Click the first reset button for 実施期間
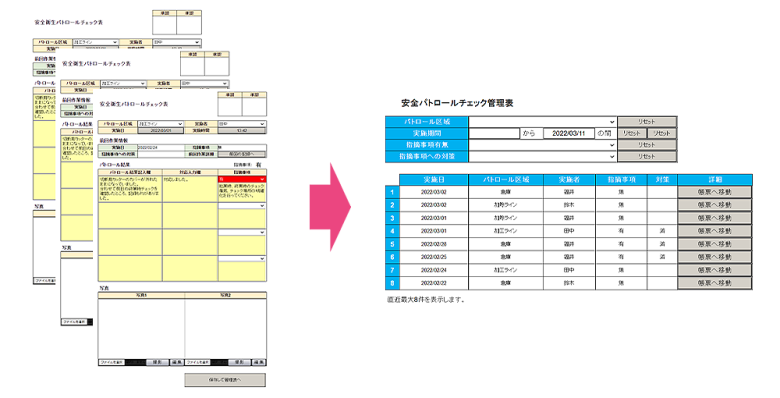This screenshot has height=398, width=780. (632, 133)
